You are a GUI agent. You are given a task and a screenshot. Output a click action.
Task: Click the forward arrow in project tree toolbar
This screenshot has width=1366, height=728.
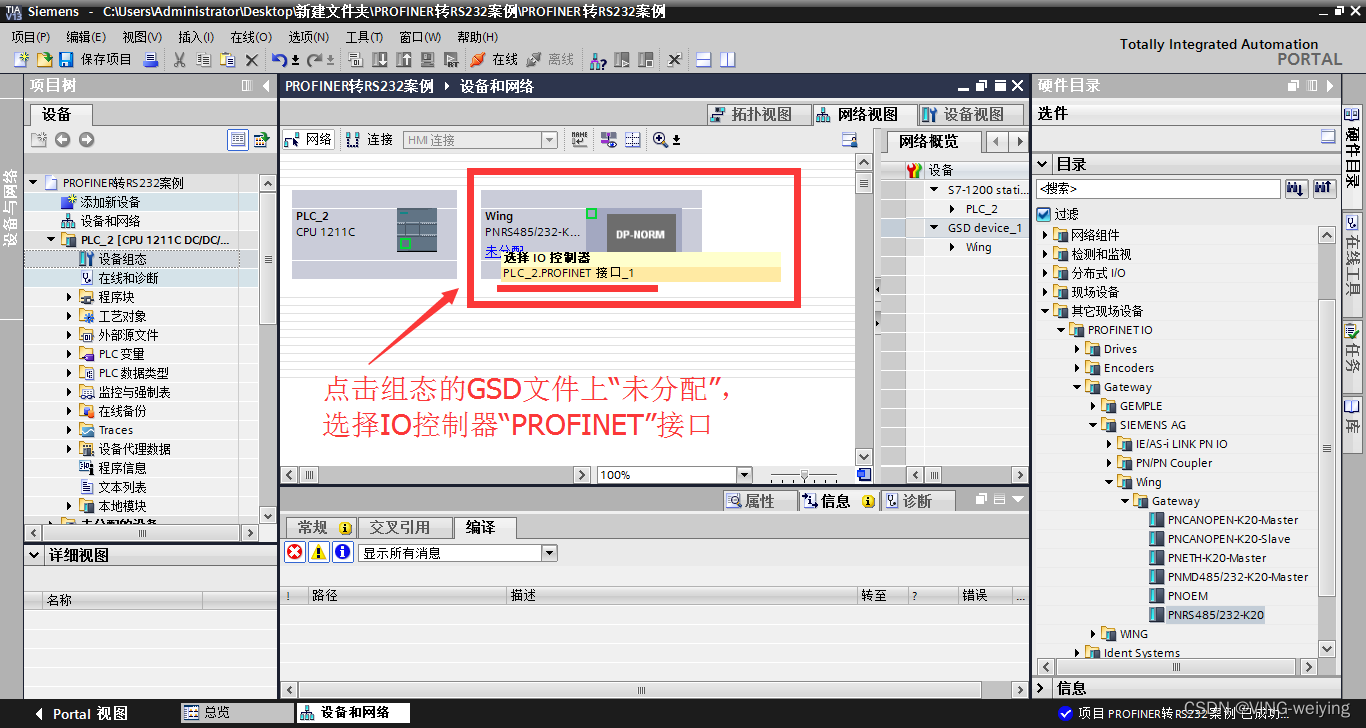(86, 140)
